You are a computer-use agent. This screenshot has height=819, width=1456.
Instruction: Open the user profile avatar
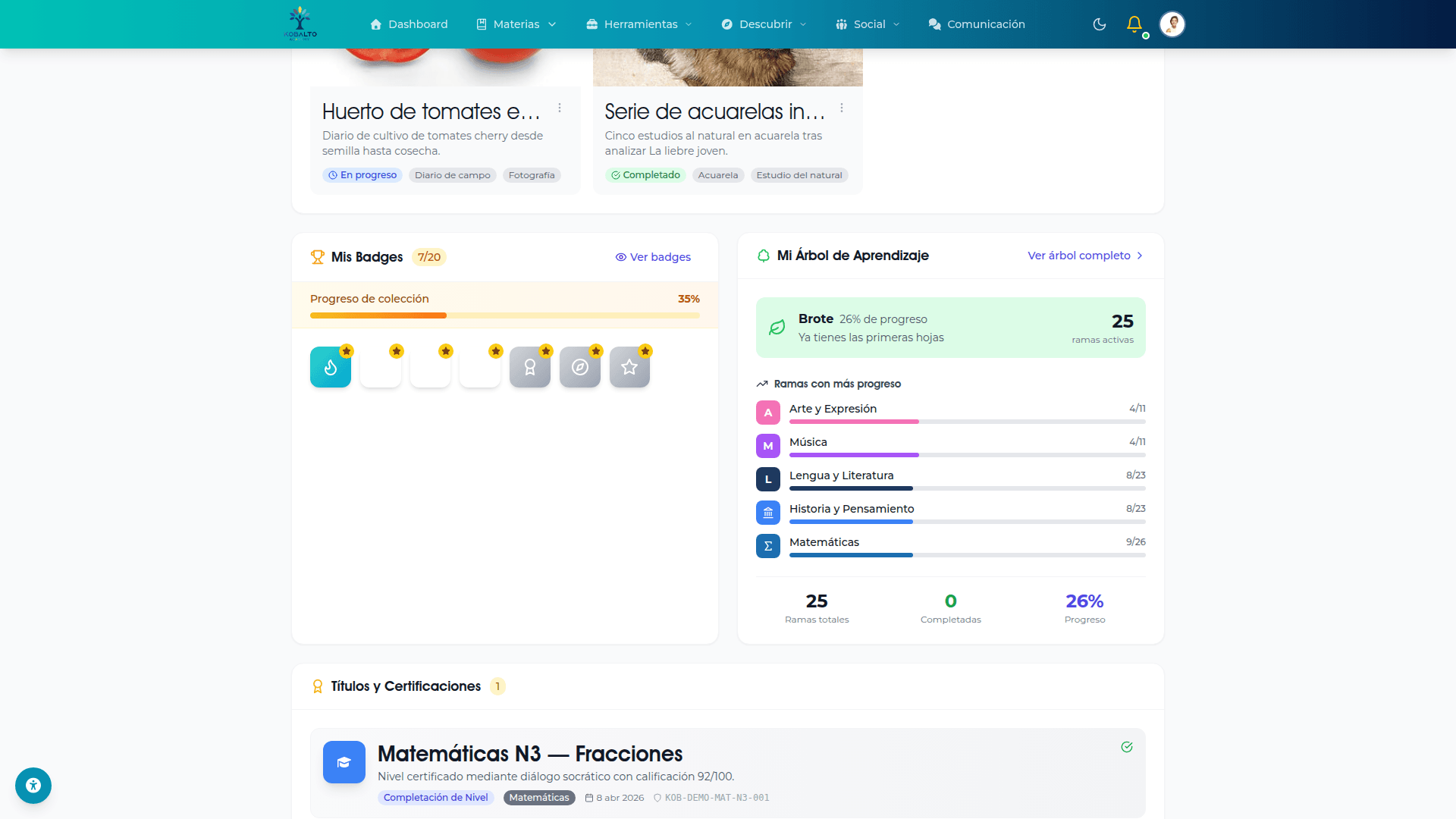point(1172,24)
